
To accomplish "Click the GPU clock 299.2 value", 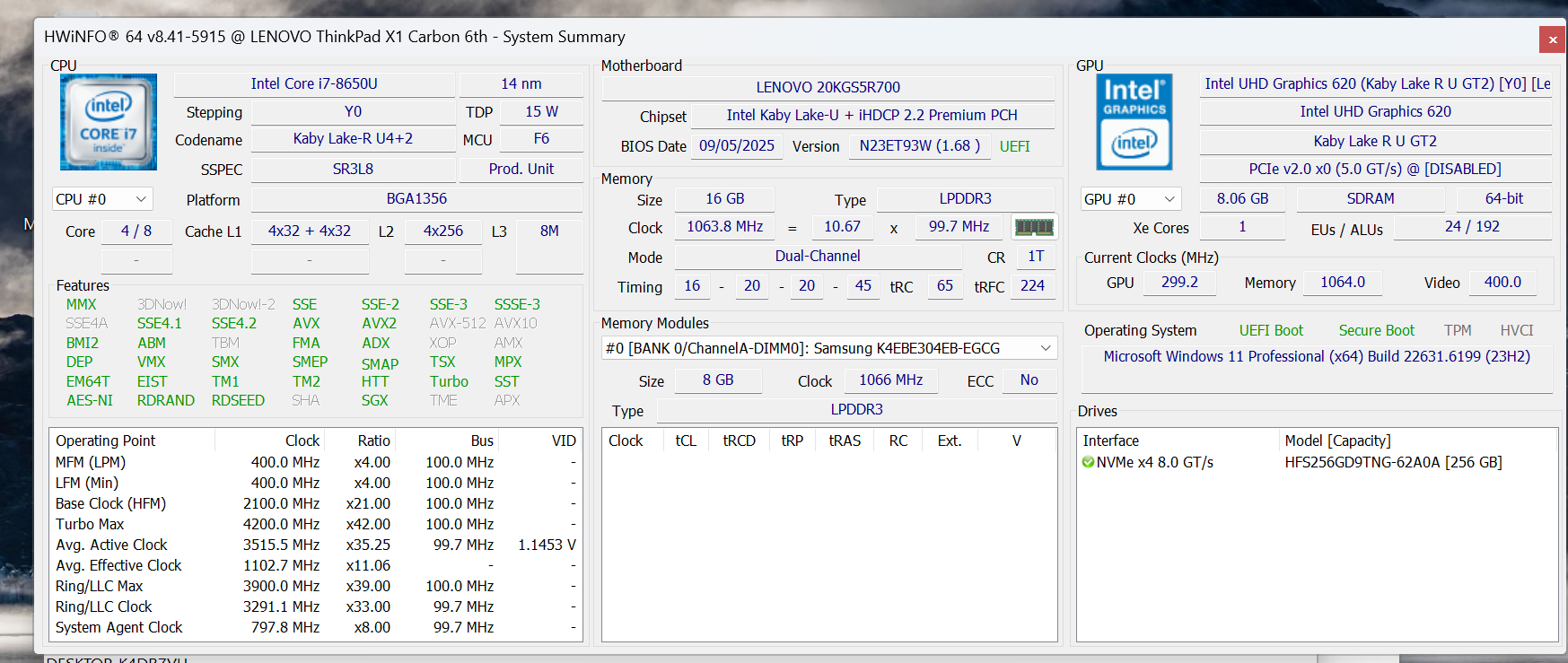I will tap(1179, 283).
